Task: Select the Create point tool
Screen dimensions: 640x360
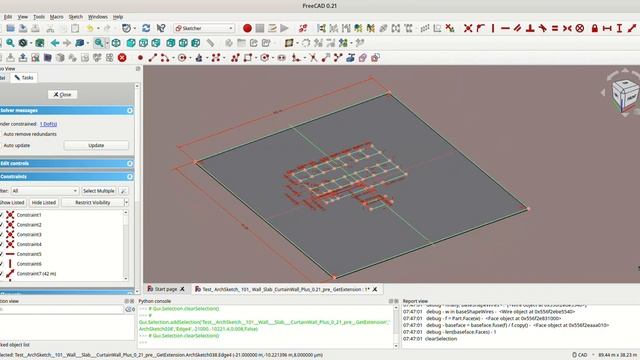Action: tap(140, 58)
